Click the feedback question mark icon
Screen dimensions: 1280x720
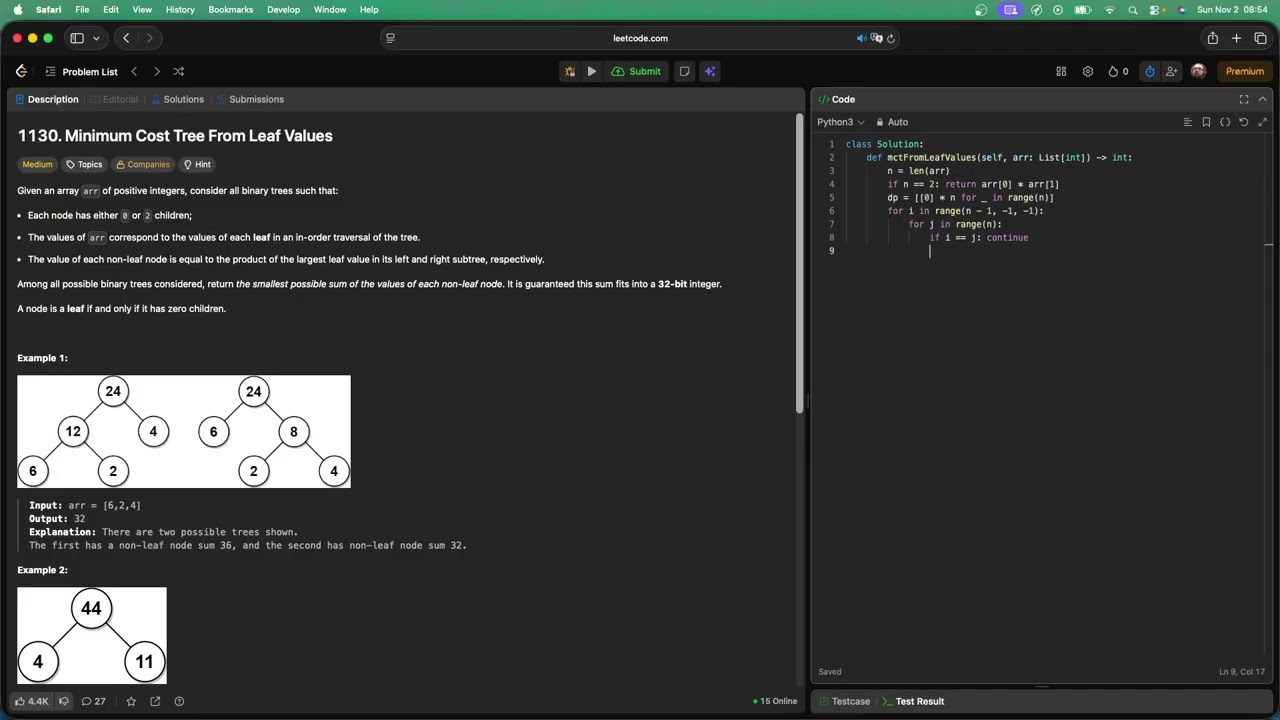tap(178, 701)
